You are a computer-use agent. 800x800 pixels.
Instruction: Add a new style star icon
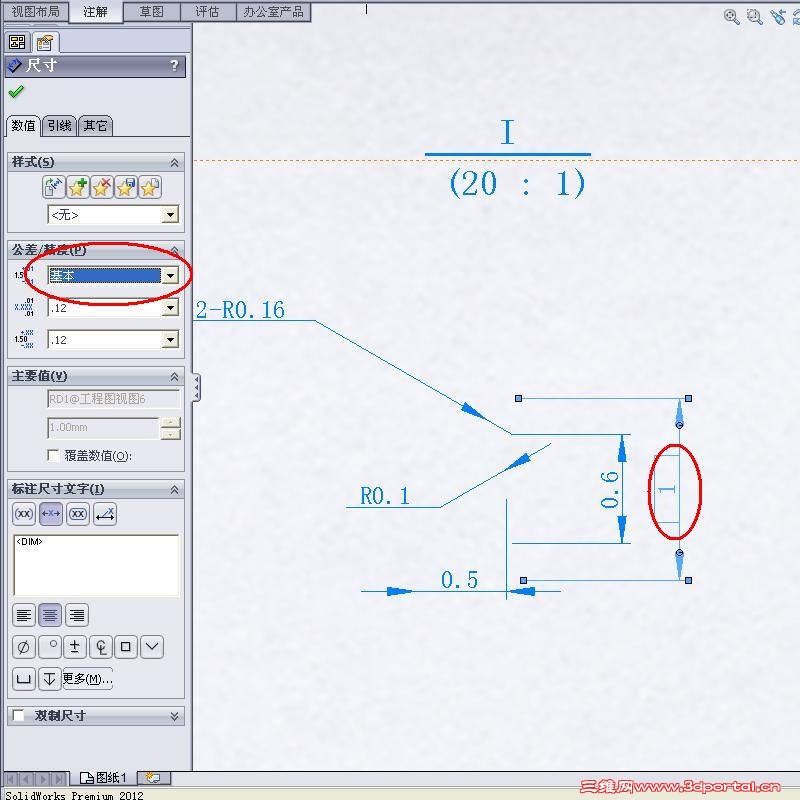click(x=78, y=187)
